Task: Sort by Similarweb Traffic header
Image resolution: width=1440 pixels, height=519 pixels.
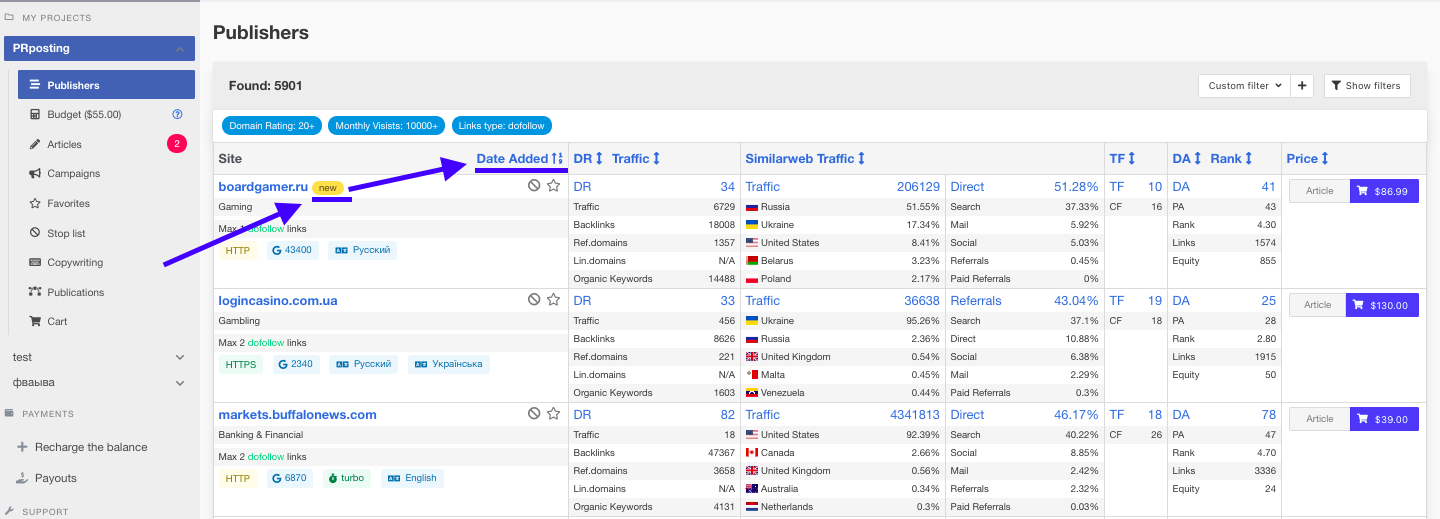Action: [805, 158]
